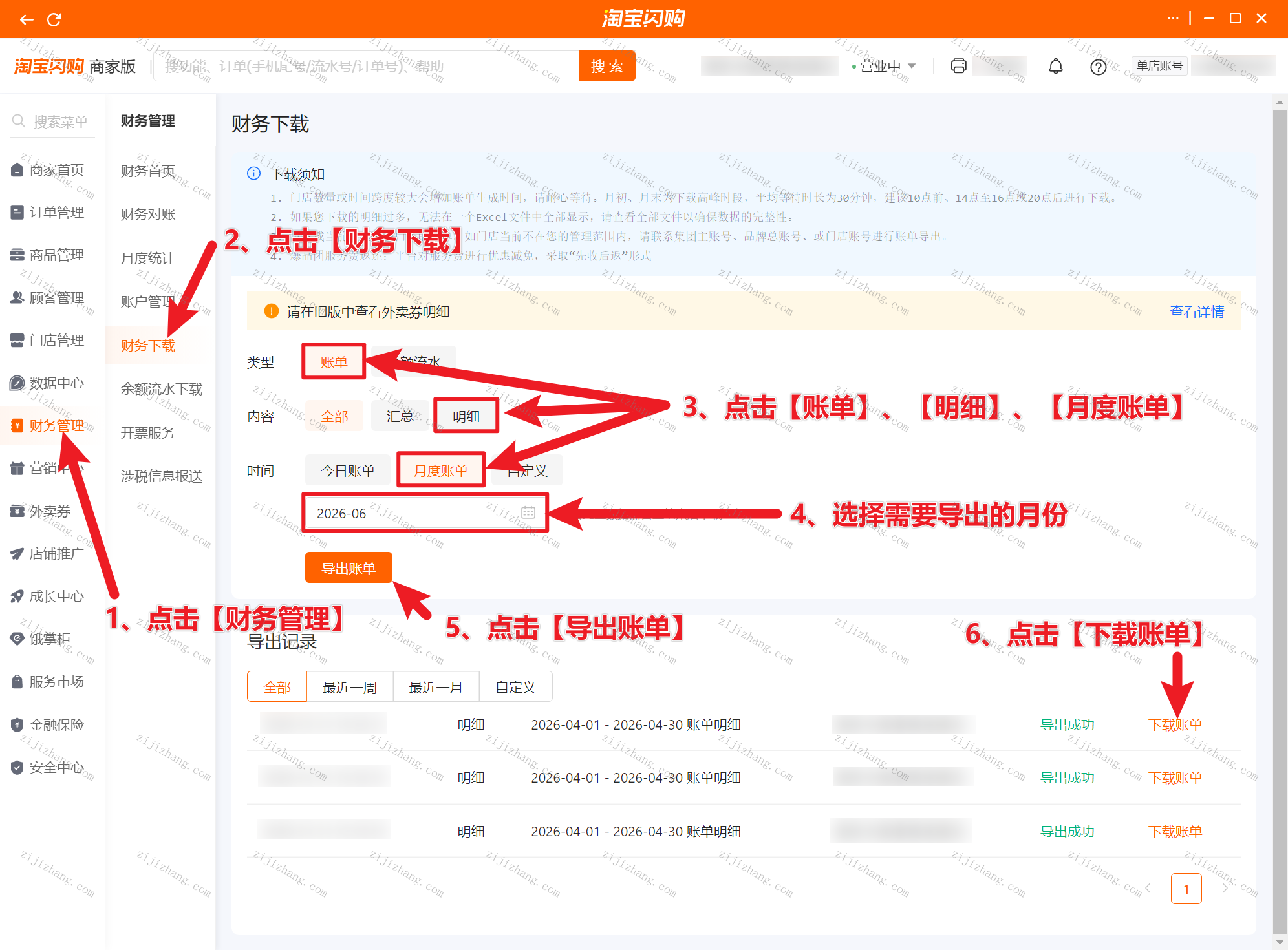
Task: Click the refresh icon in title bar
Action: [54, 19]
